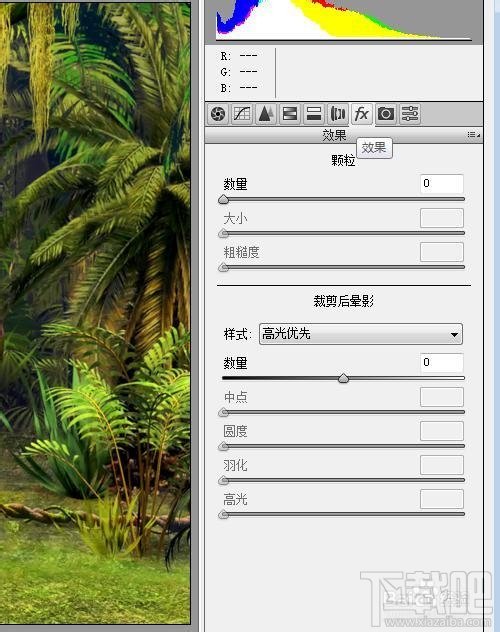
Task: Open the Detail panel triangle icon
Action: (x=266, y=114)
